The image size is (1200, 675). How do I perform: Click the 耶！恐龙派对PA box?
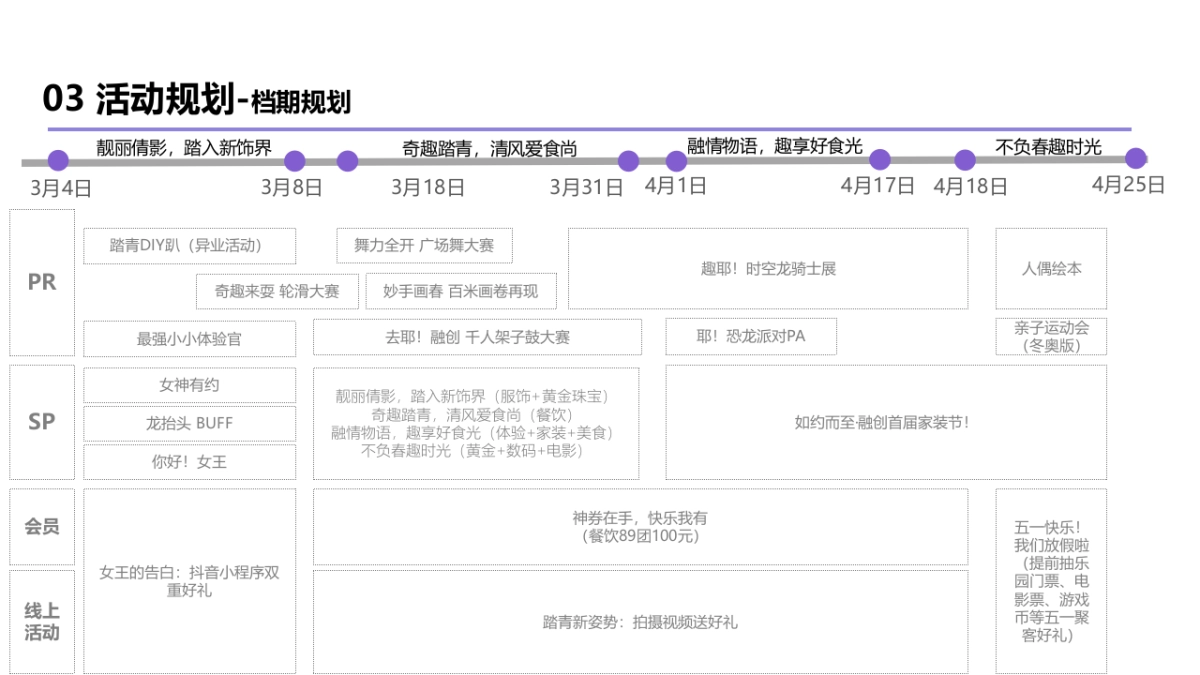(751, 336)
